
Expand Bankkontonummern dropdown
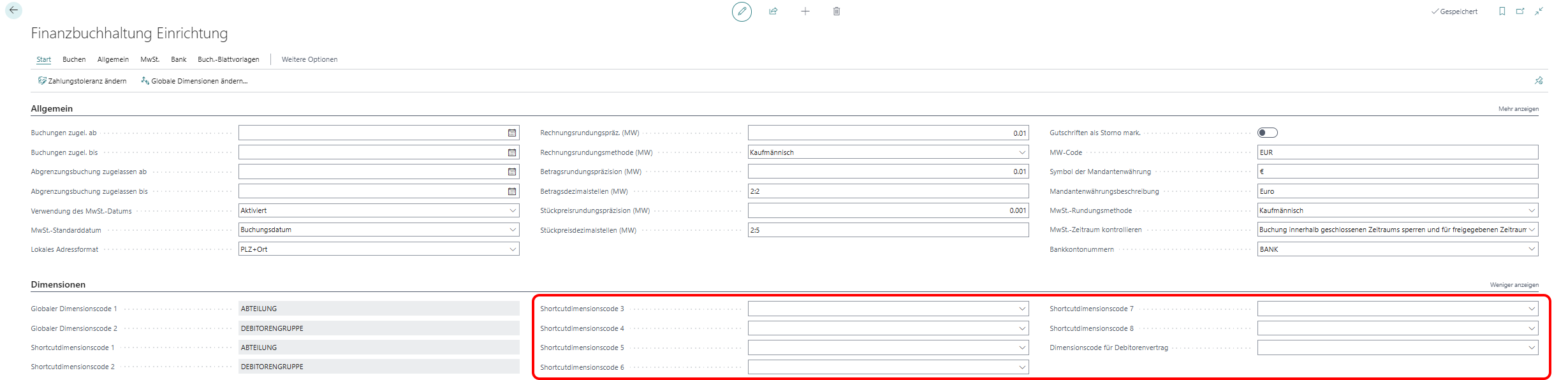click(x=1532, y=249)
